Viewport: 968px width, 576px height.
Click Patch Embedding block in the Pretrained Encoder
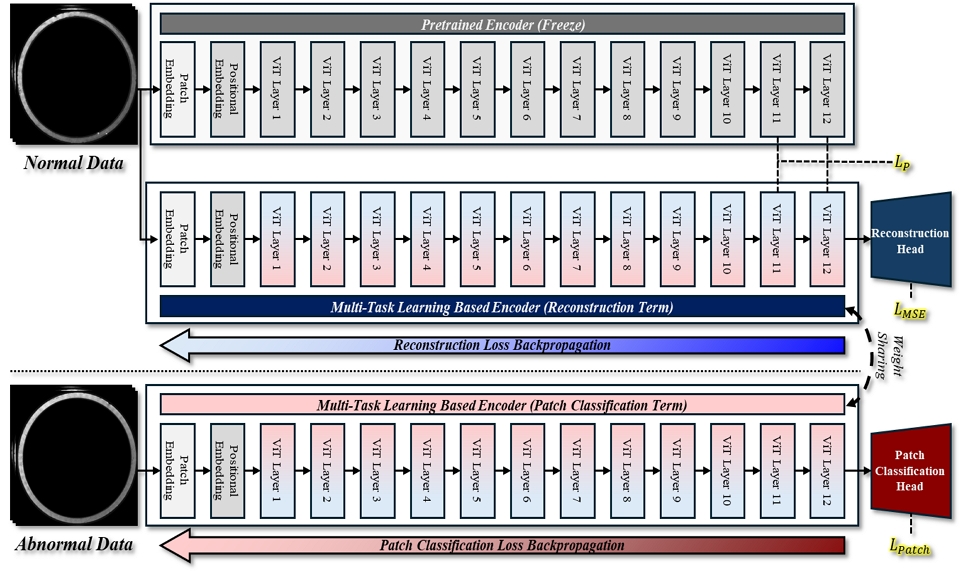point(178,89)
